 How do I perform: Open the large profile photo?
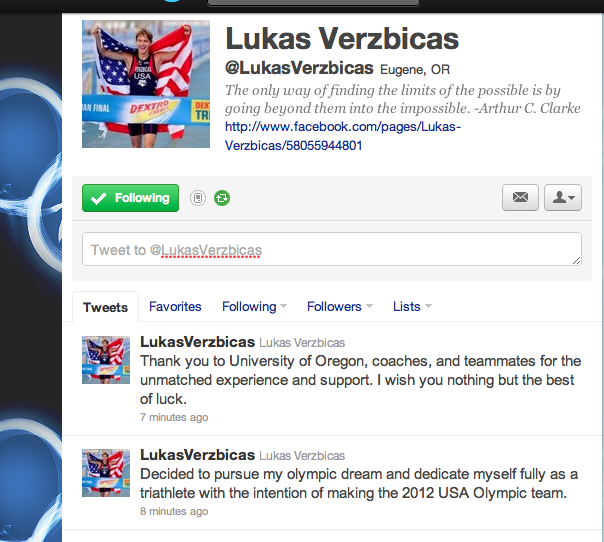coord(146,84)
